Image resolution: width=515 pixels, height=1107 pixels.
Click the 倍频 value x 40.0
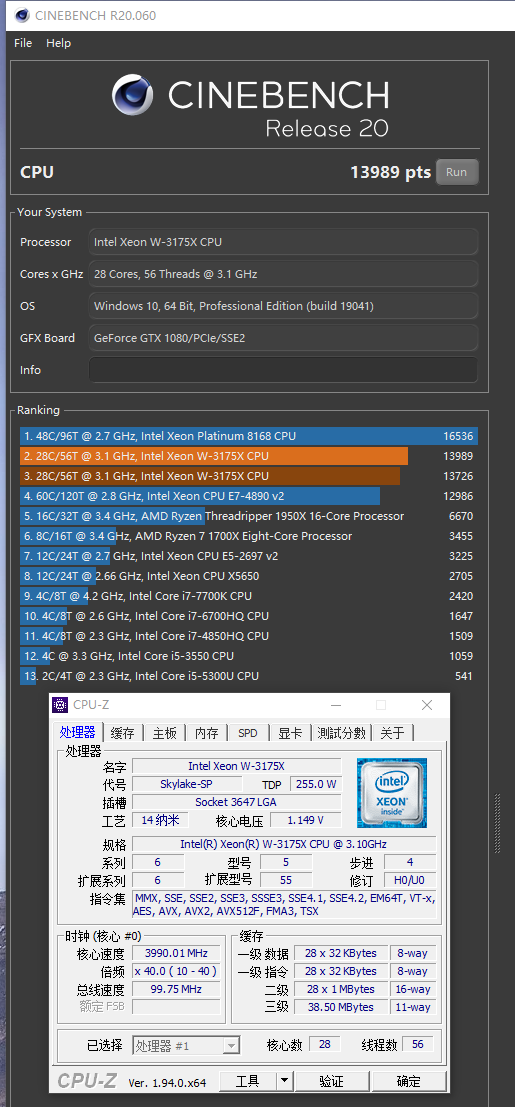coord(176,971)
